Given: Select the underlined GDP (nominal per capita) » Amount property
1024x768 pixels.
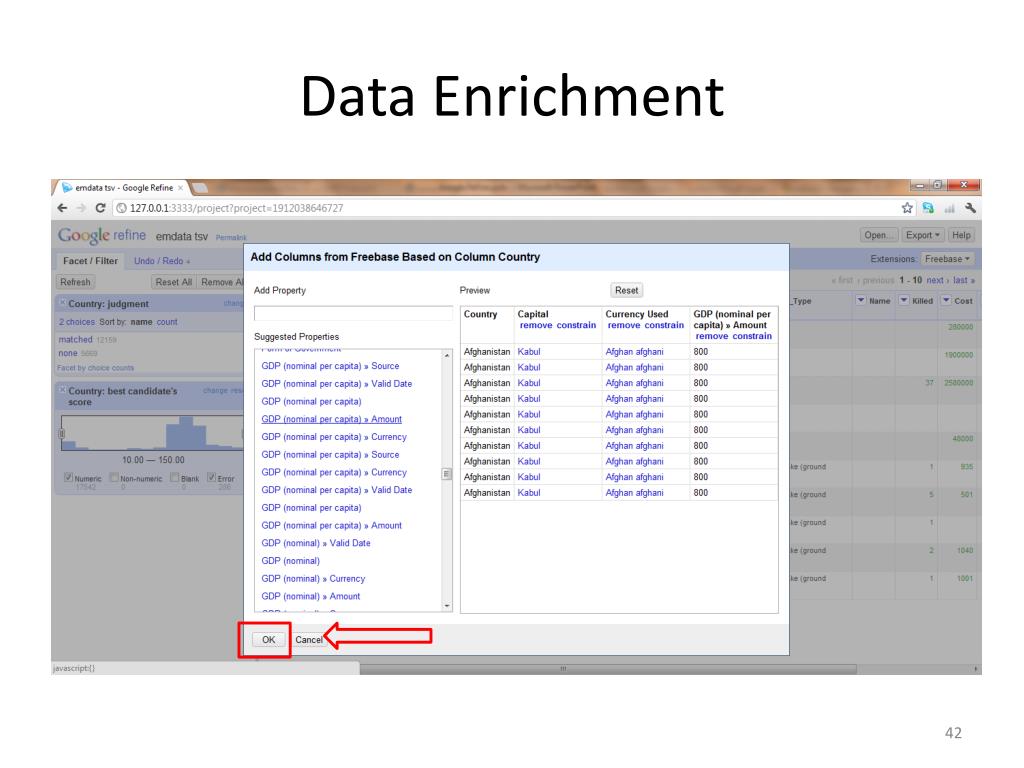Looking at the screenshot, I should coord(332,419).
